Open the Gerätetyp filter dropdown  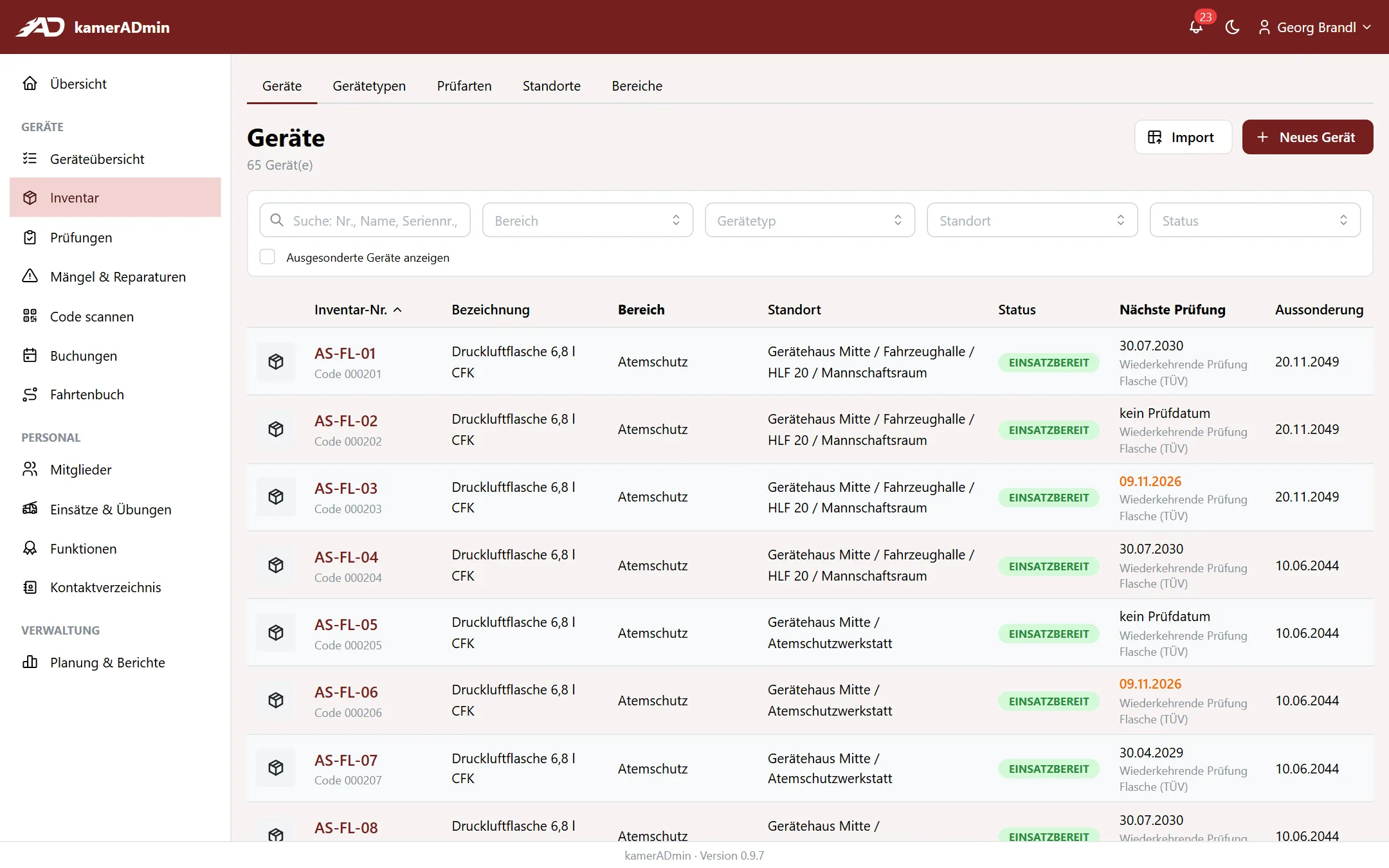[810, 221]
